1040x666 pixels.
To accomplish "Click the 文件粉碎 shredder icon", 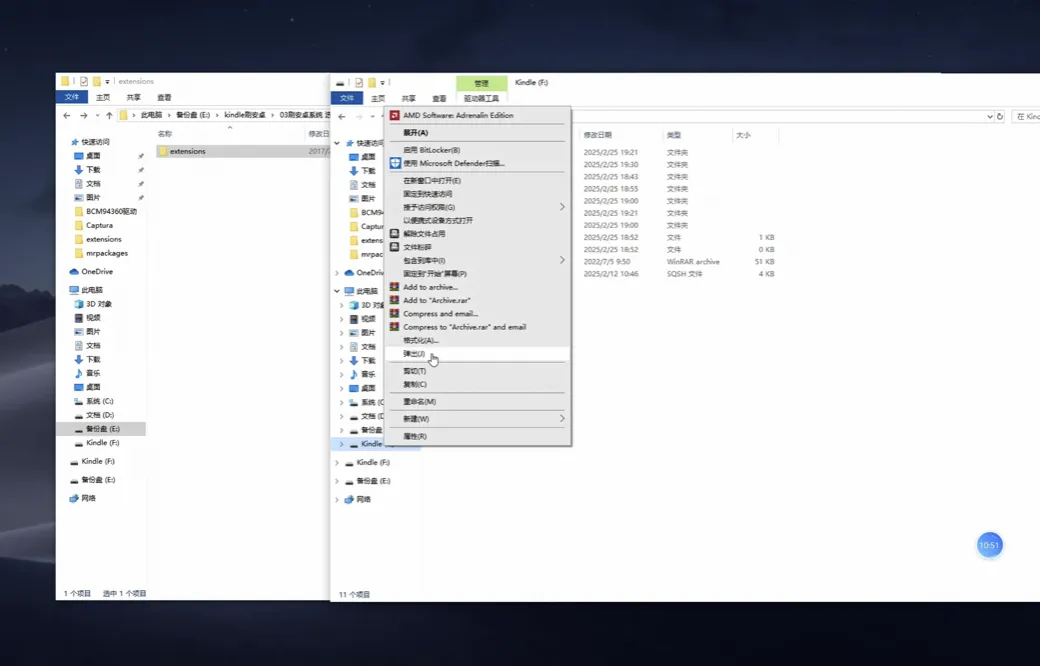I will click(395, 247).
